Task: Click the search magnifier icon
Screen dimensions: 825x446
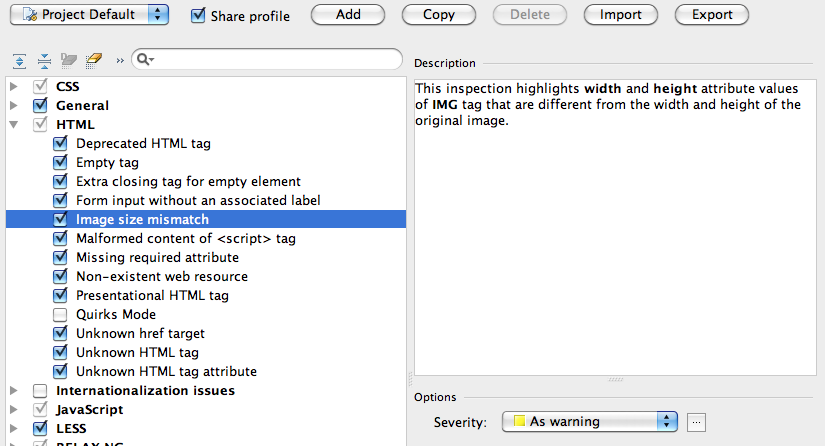Action: (143, 61)
